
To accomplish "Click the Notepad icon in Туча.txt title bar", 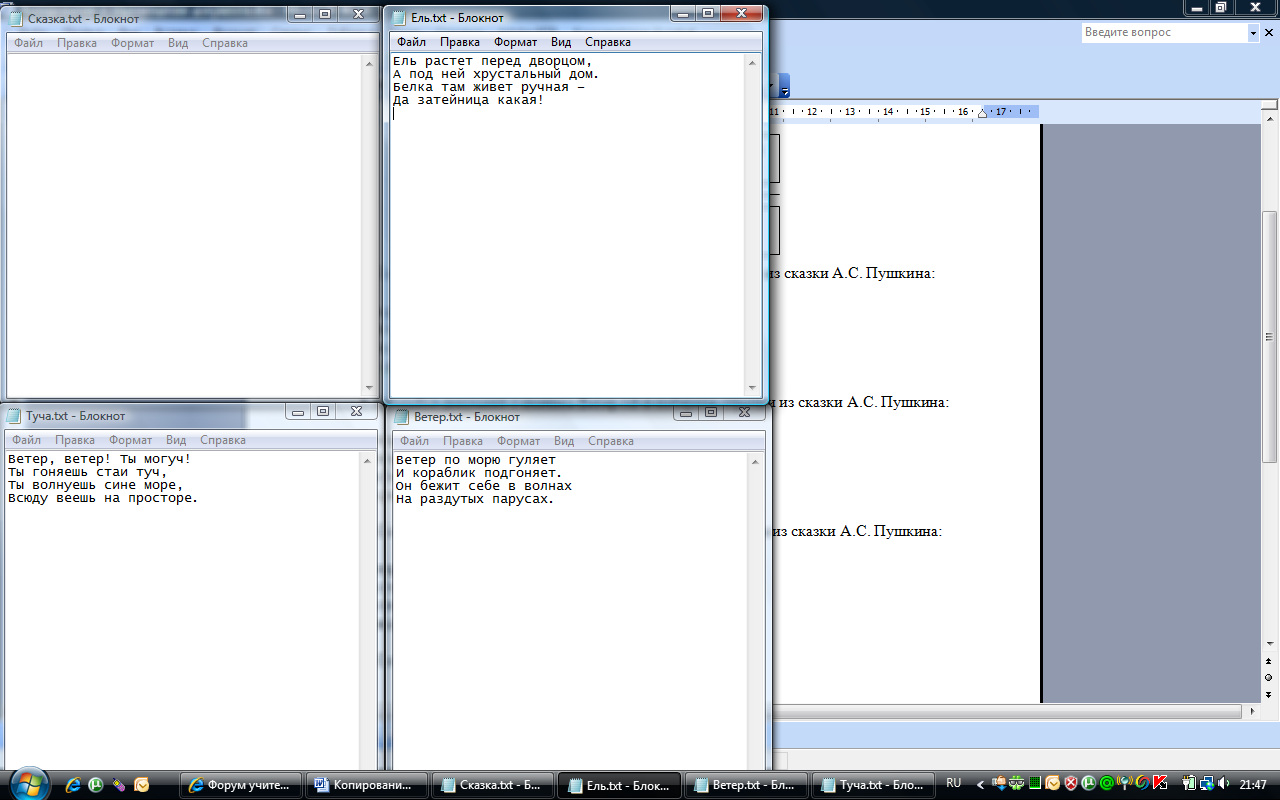I will click(14, 416).
